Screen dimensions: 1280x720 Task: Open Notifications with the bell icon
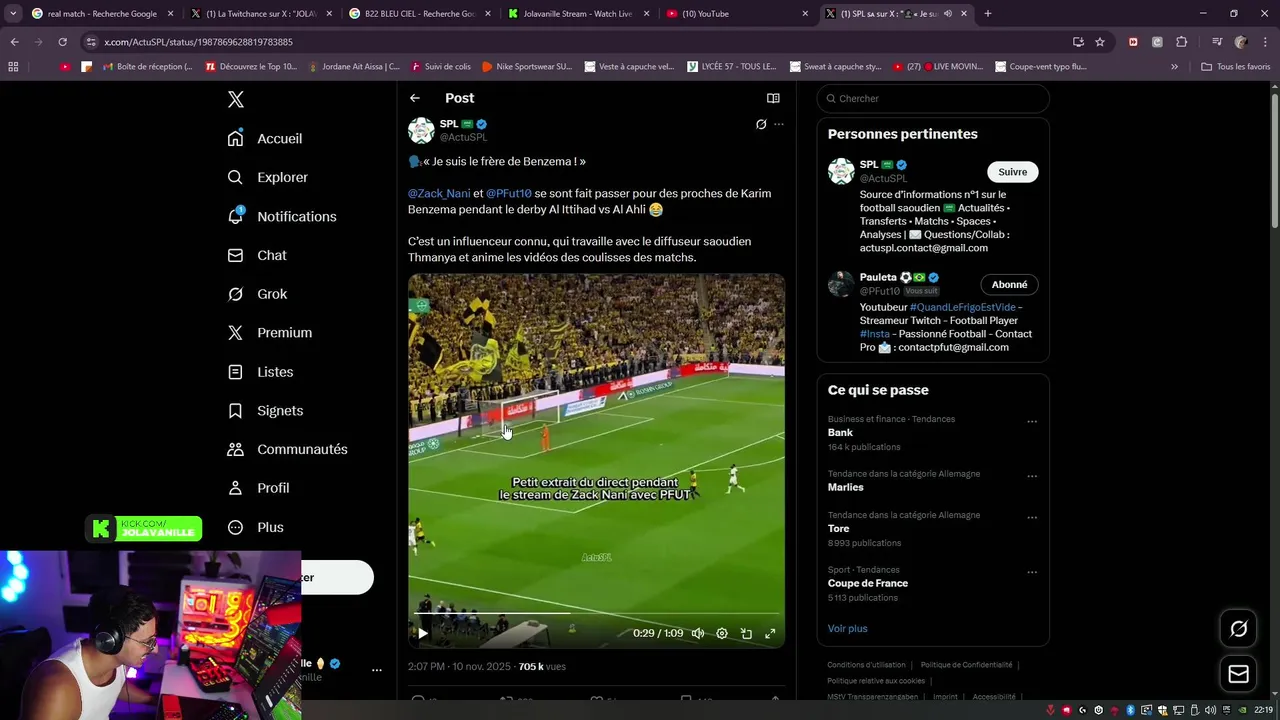(282, 216)
